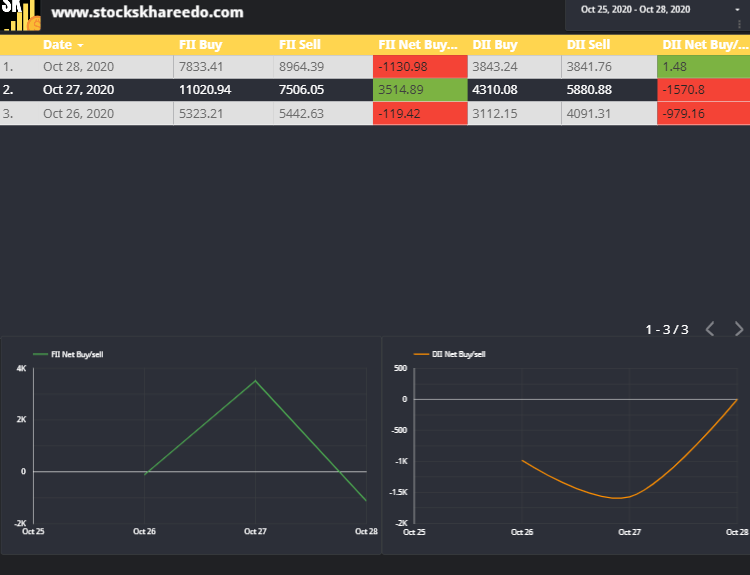The image size is (750, 575).
Task: Open www.stockskhareedo.com link
Action: coord(147,12)
